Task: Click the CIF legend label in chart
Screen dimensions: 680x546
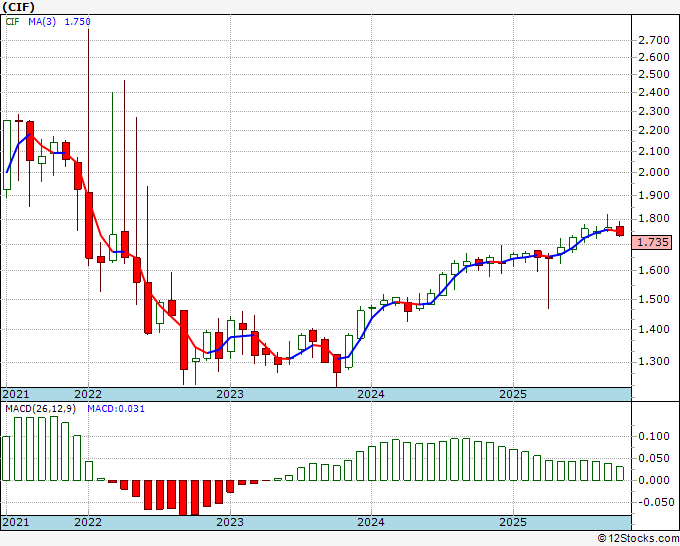Action: click(x=13, y=22)
